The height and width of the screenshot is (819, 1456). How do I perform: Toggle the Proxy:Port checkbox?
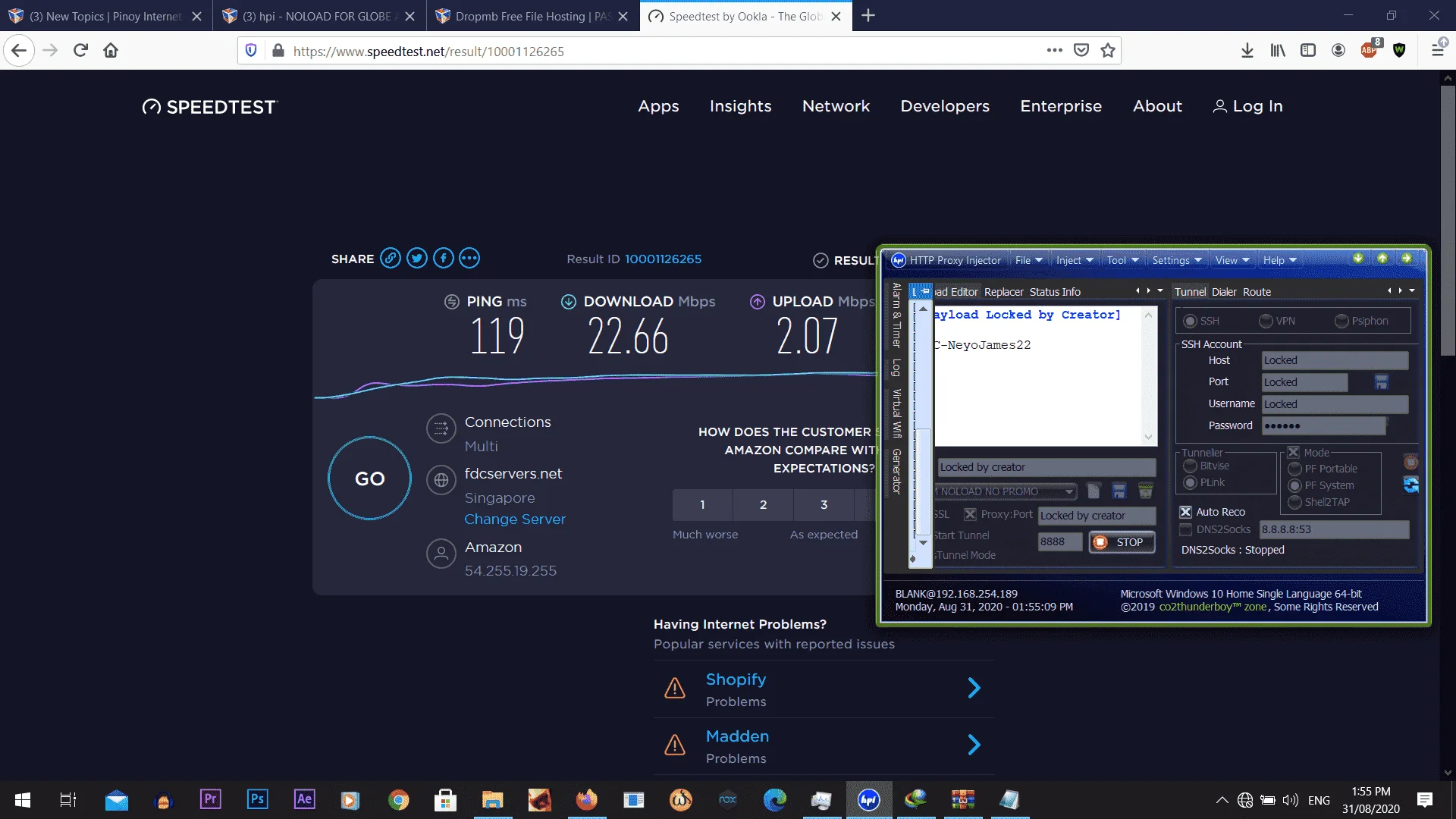(x=970, y=515)
